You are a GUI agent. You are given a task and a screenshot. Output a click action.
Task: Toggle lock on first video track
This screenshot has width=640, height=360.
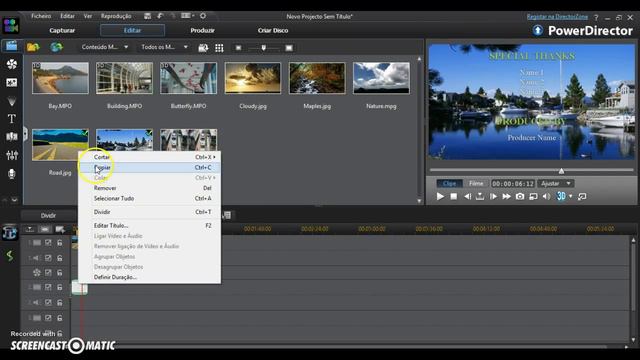60,243
